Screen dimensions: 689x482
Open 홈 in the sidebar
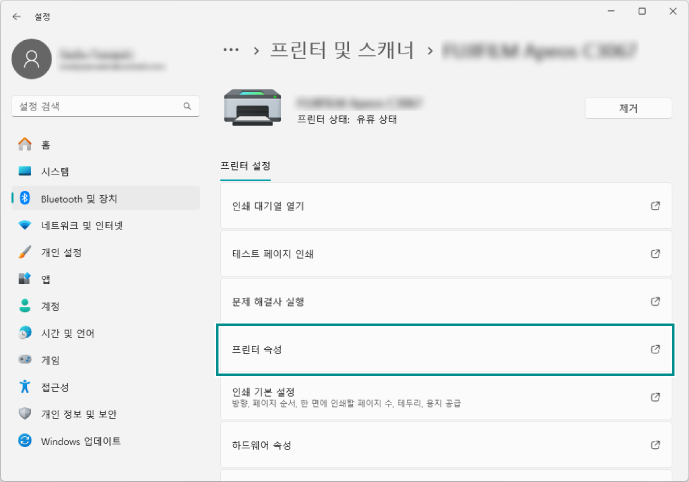tap(105, 145)
